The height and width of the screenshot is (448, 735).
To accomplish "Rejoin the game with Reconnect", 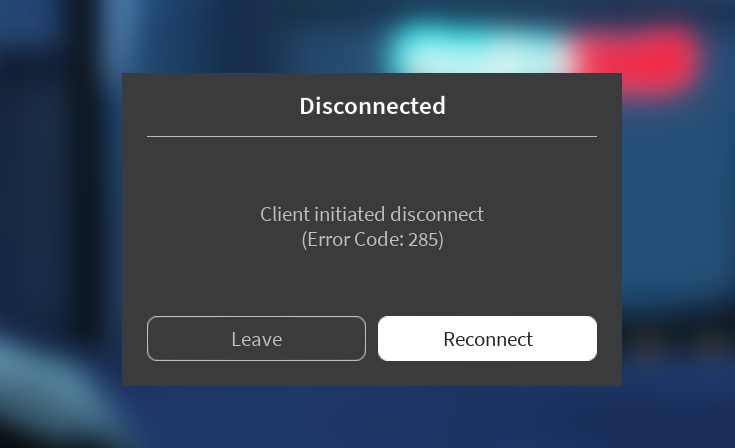I will click(x=488, y=338).
